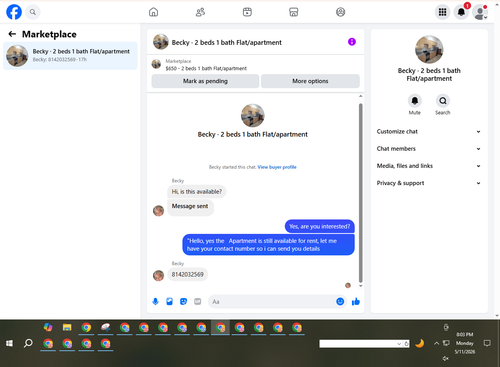Click More options button
Screen dimensions: 500x367
pos(310,81)
